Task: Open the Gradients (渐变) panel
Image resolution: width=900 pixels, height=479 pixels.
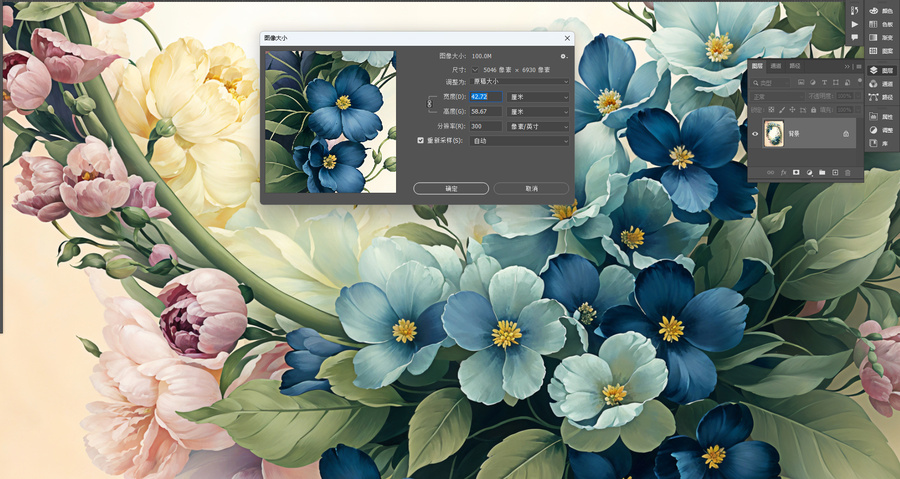Action: 880,37
